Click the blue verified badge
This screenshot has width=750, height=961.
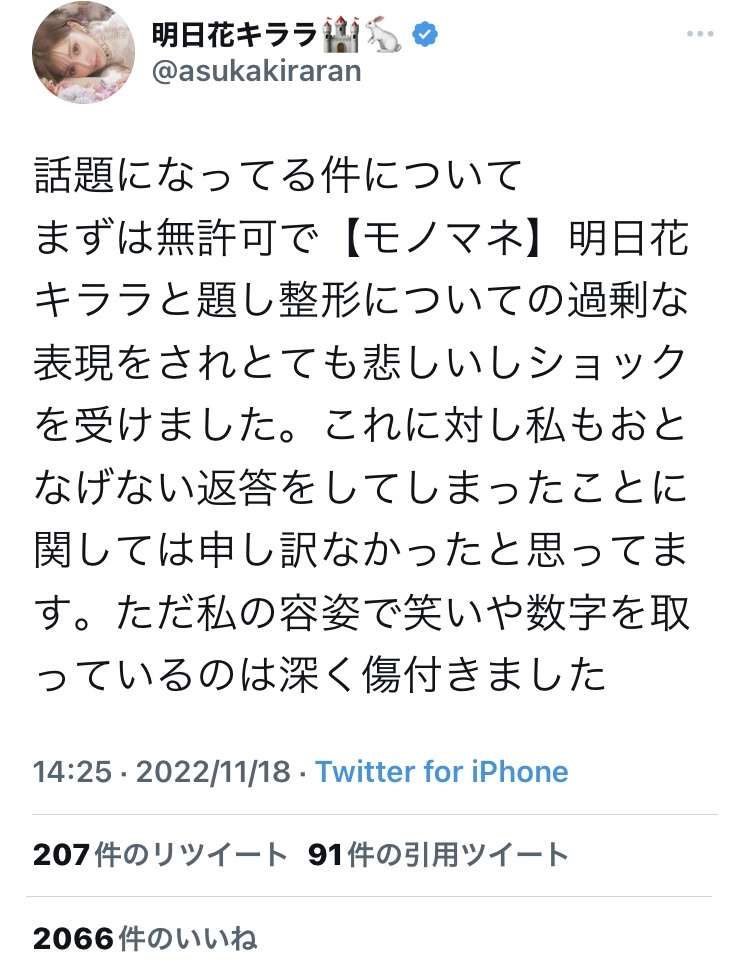point(425,36)
